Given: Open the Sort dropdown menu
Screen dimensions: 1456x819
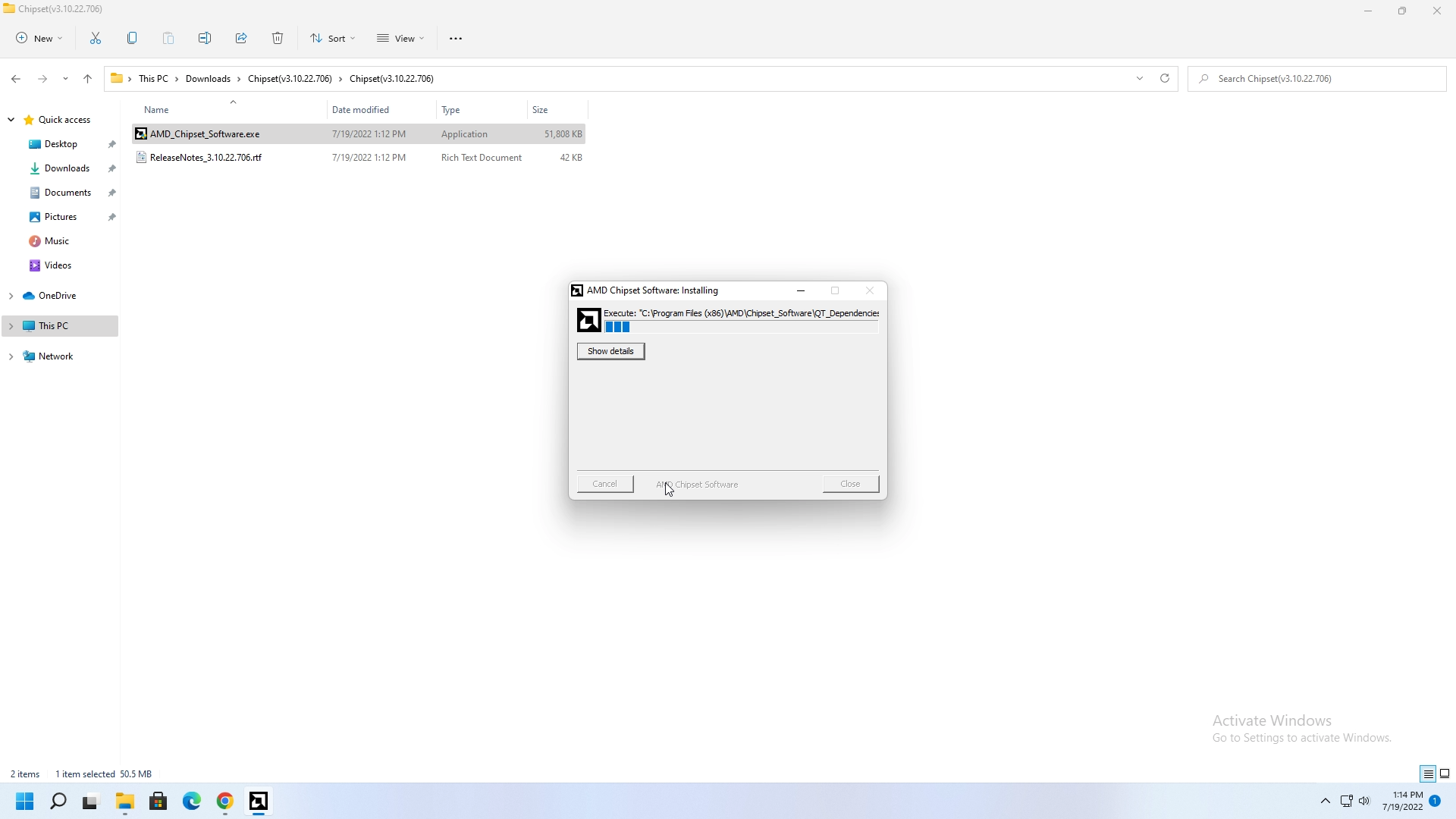Looking at the screenshot, I should click(x=333, y=39).
